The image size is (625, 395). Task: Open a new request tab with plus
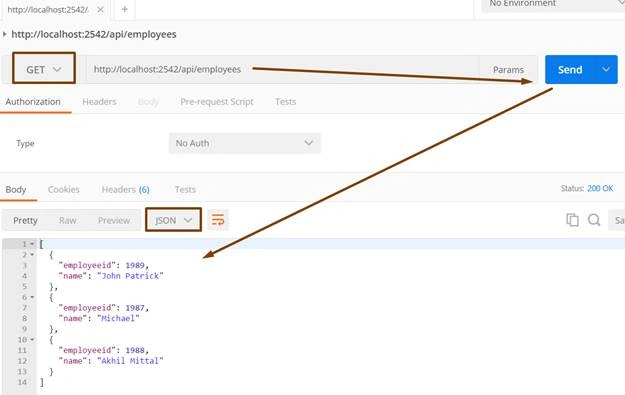coord(124,9)
